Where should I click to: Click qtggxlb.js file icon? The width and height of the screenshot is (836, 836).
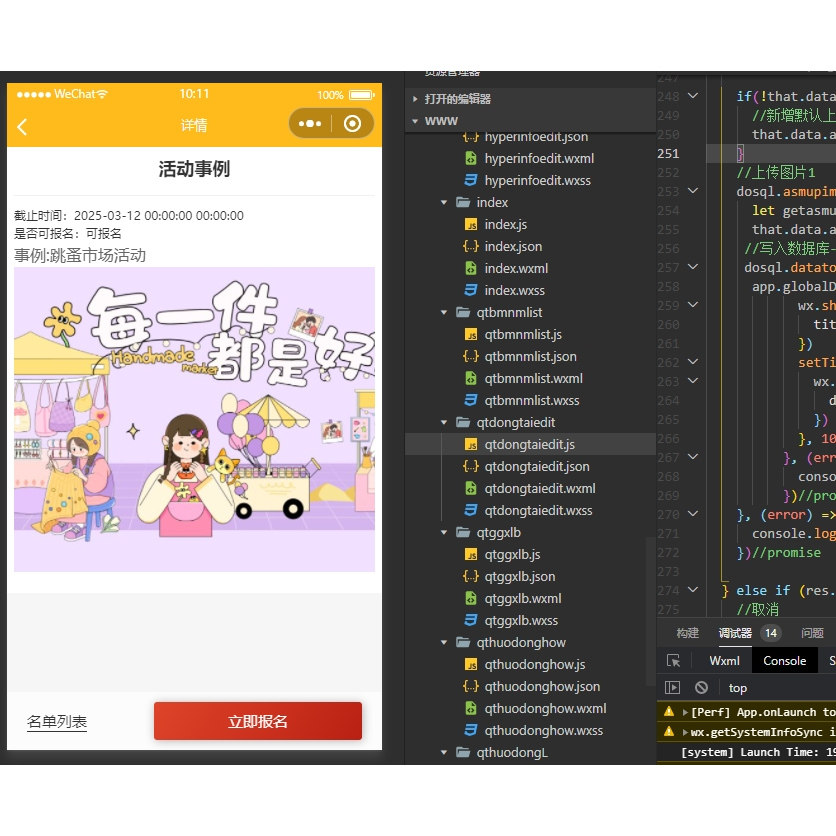click(x=471, y=554)
